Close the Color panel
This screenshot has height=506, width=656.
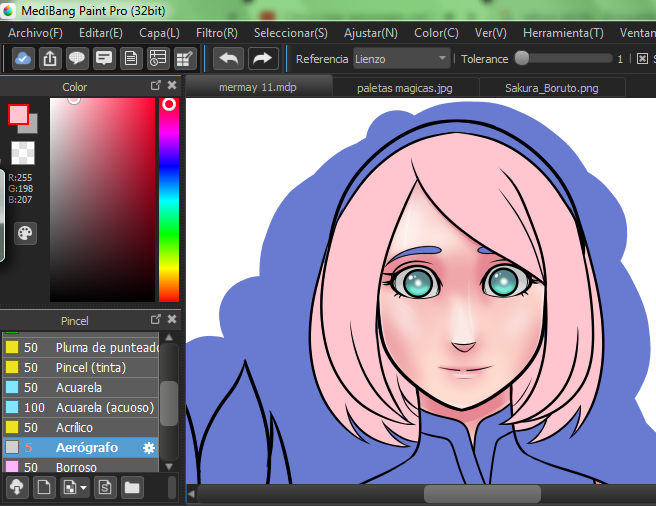172,85
